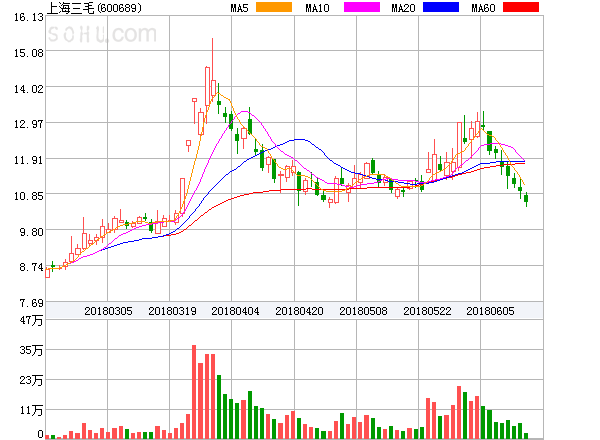
Task: Click the 20180404 date label
Action: 235,311
